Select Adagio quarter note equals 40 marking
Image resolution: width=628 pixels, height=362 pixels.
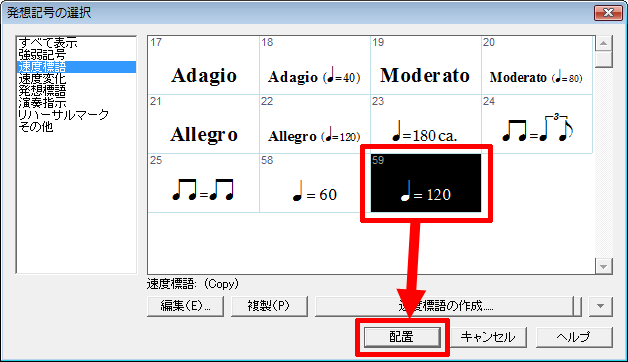point(315,65)
